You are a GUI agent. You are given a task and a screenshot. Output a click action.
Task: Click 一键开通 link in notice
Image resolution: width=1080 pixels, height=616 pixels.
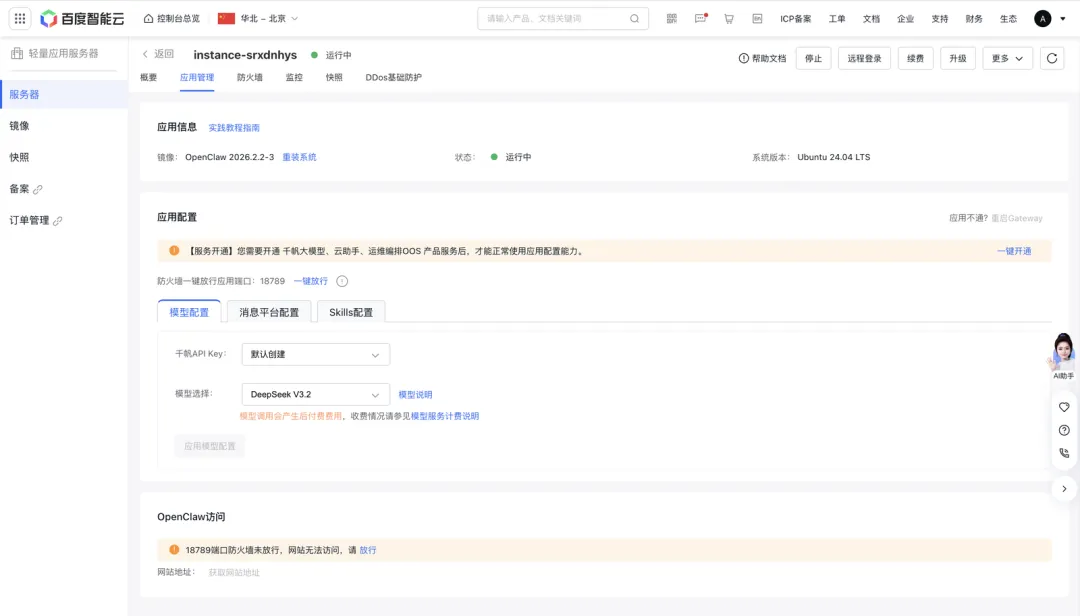pyautogui.click(x=1014, y=251)
